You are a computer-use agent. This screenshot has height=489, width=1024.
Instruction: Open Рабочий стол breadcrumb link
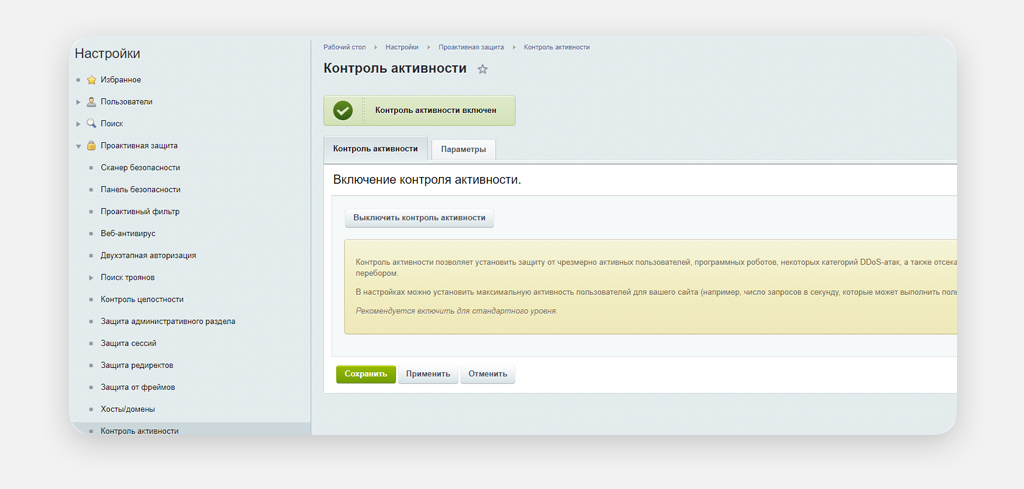click(x=343, y=47)
